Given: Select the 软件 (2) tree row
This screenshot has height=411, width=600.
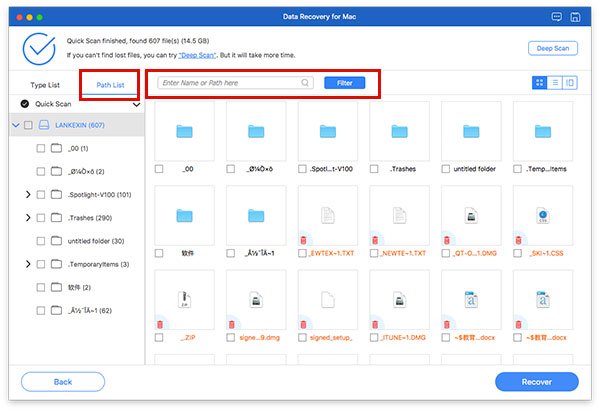Looking at the screenshot, I should point(77,287).
